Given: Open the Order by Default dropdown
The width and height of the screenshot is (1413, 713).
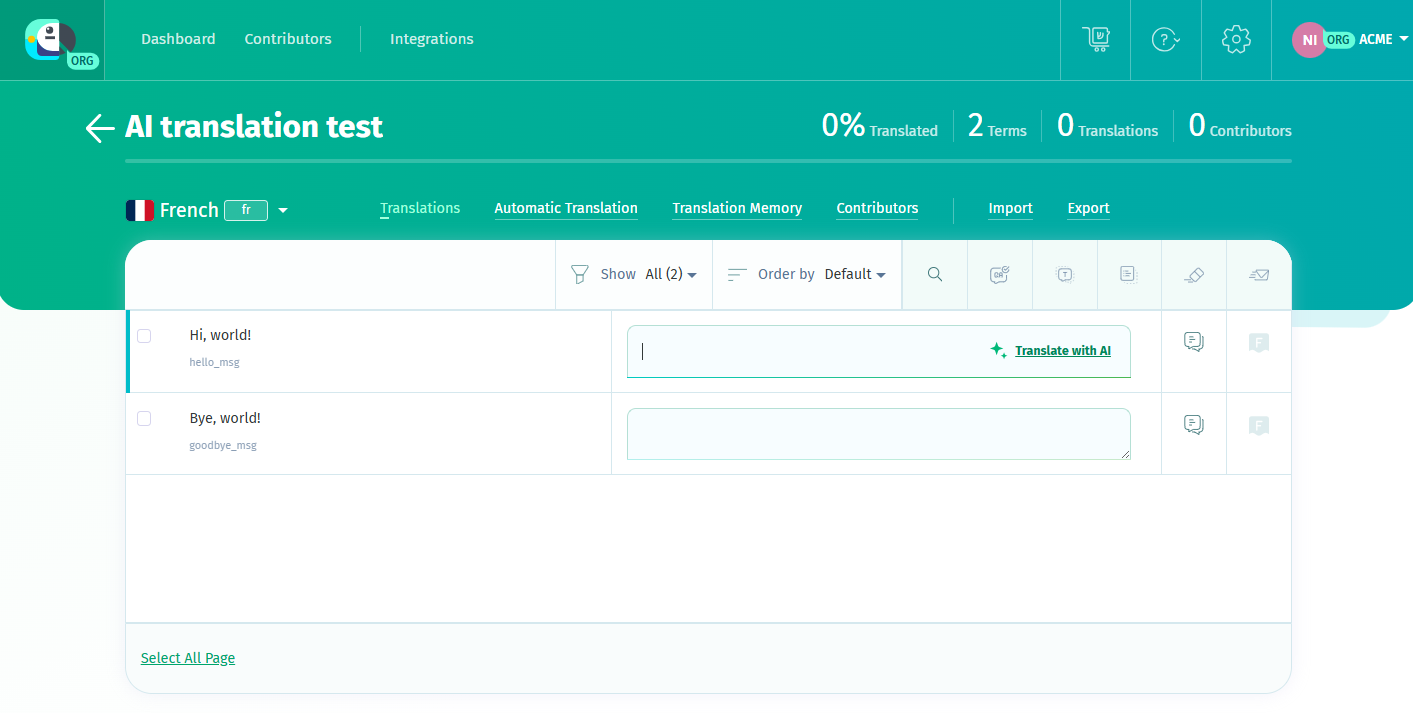Looking at the screenshot, I should (855, 274).
